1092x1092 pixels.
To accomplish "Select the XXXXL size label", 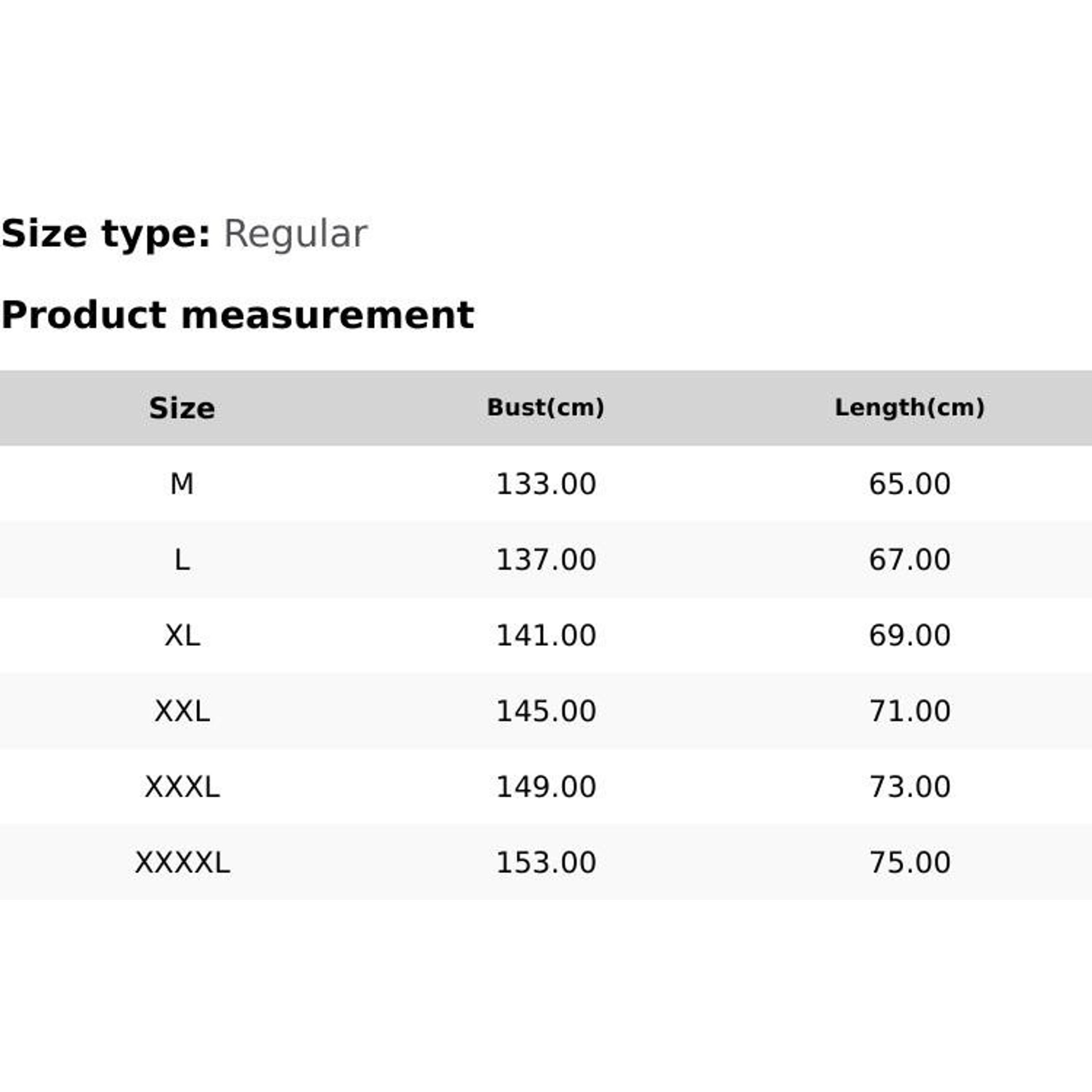I will tap(181, 862).
